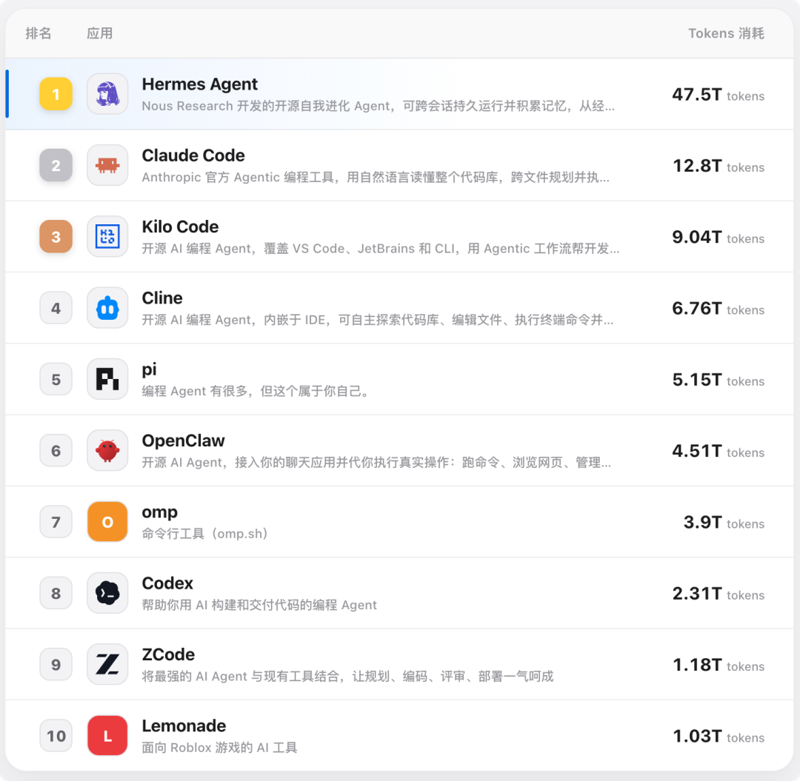Click the 面向 Roblox 游戏 description
Viewport: 800px width, 781px height.
point(219,748)
